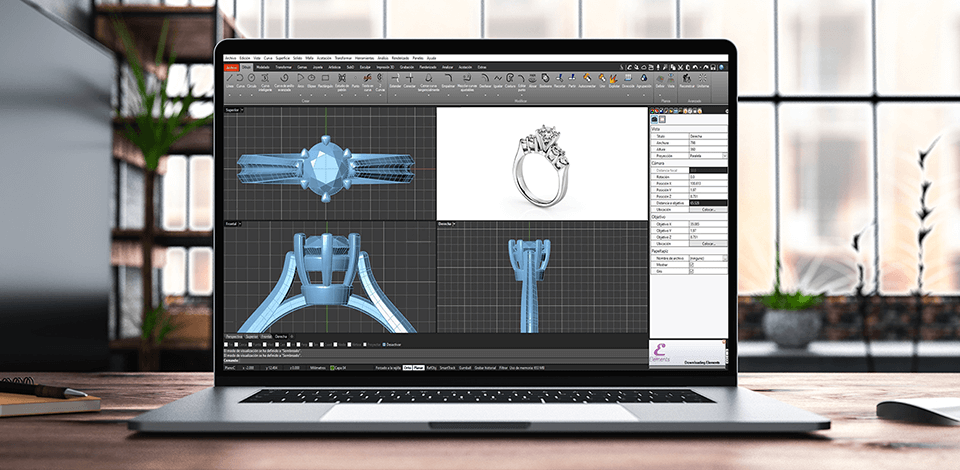Click the Recortar tool icon
This screenshot has width=960, height=470.
tap(558, 78)
